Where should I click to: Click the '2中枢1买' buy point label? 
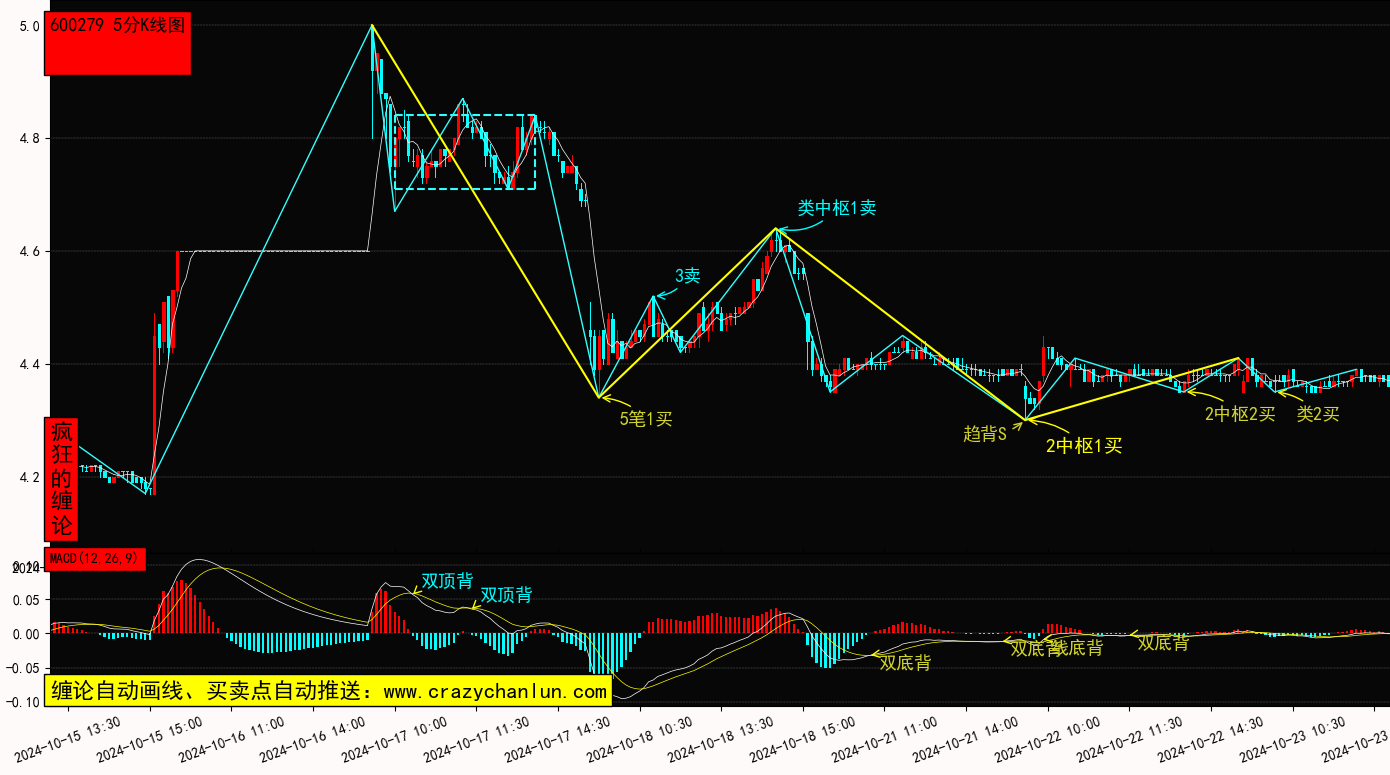click(1084, 446)
